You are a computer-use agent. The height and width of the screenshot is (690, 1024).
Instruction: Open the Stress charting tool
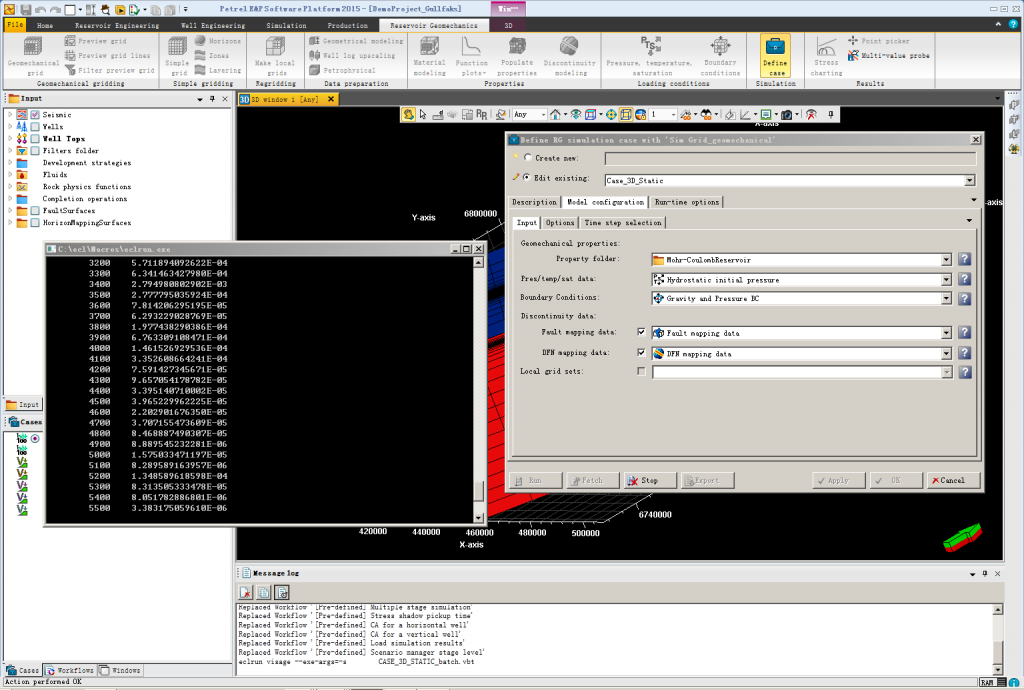[x=826, y=55]
